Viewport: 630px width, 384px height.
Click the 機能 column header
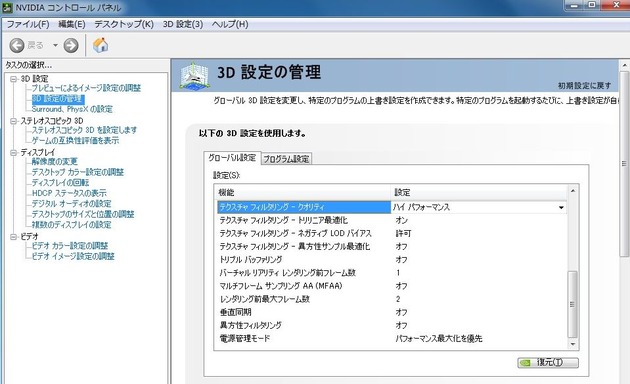[303, 192]
